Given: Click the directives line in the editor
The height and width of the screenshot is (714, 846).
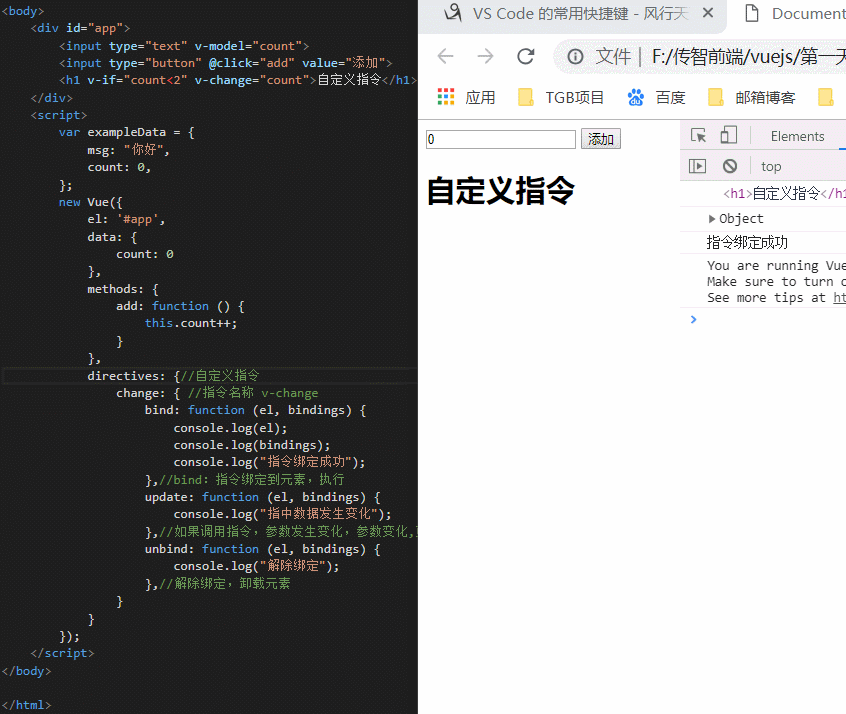Looking at the screenshot, I should pyautogui.click(x=173, y=376).
